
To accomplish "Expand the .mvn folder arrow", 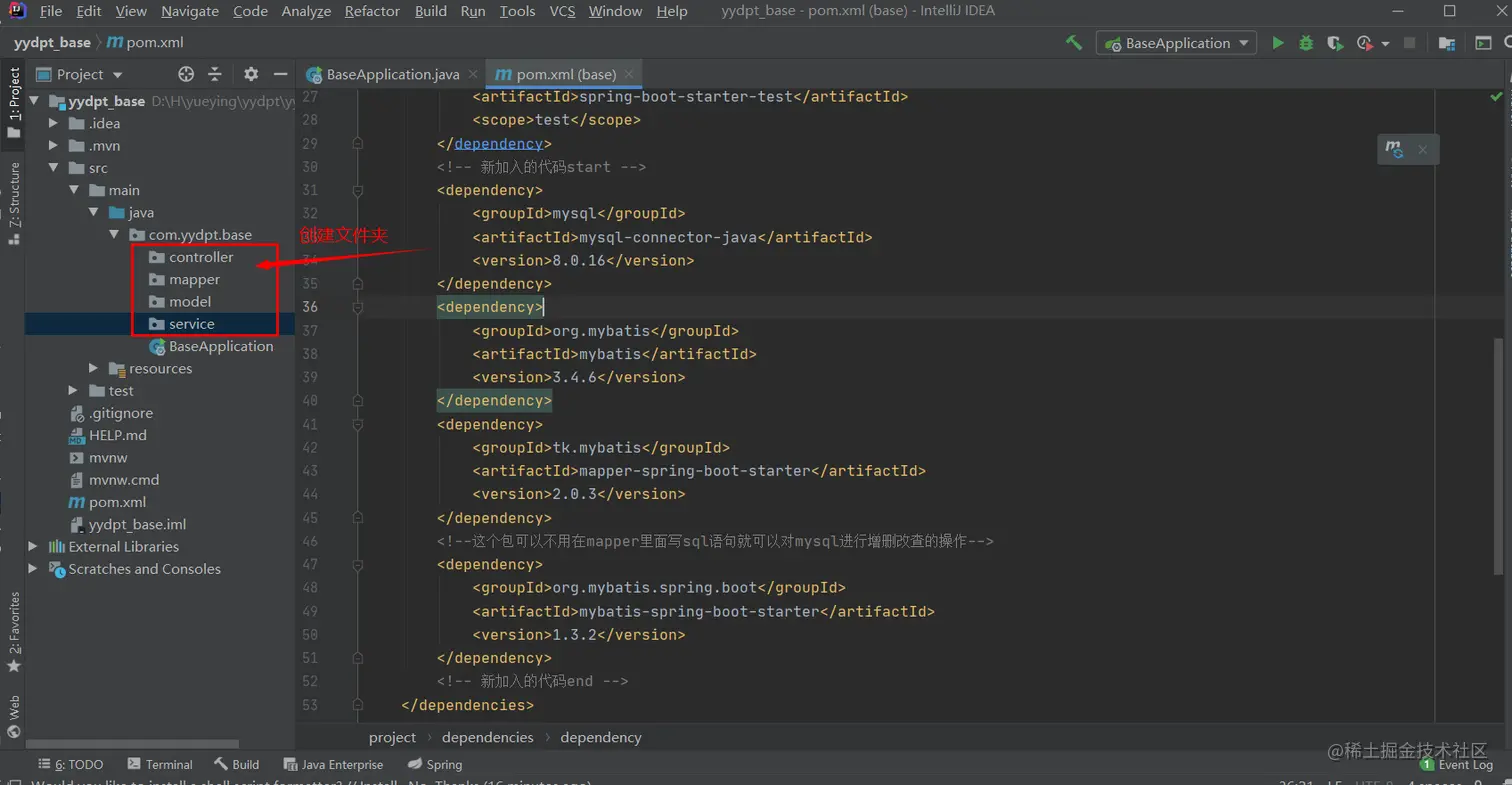I will click(54, 146).
